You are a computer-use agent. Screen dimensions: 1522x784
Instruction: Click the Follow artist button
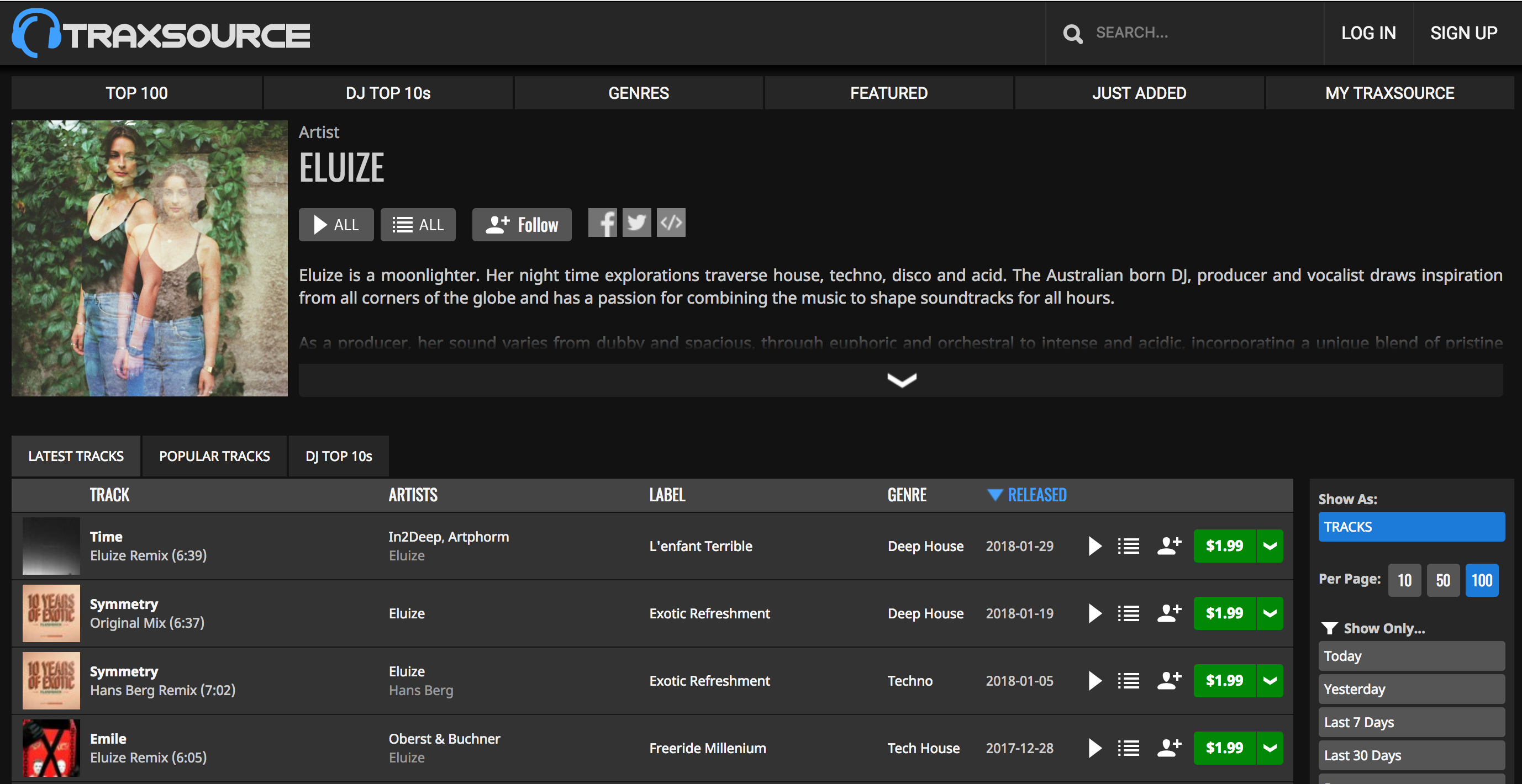tap(521, 224)
